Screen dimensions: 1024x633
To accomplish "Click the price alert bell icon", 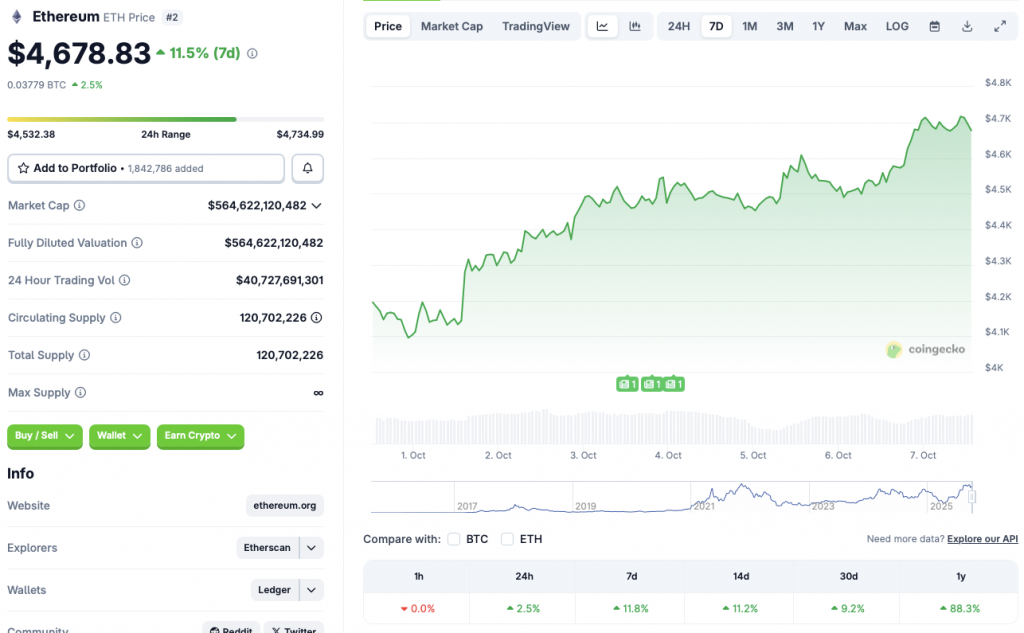I will coord(307,168).
